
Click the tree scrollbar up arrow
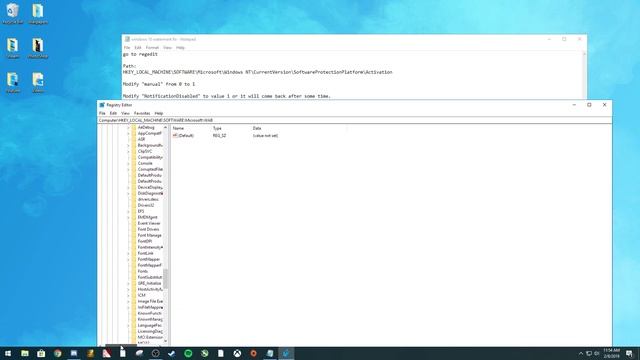[165, 128]
